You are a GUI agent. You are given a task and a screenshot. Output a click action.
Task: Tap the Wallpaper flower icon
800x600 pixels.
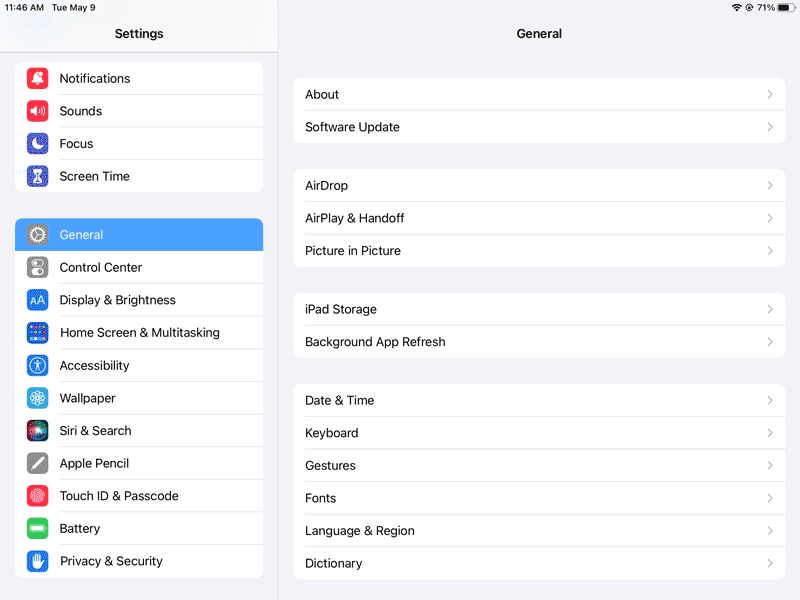point(37,398)
